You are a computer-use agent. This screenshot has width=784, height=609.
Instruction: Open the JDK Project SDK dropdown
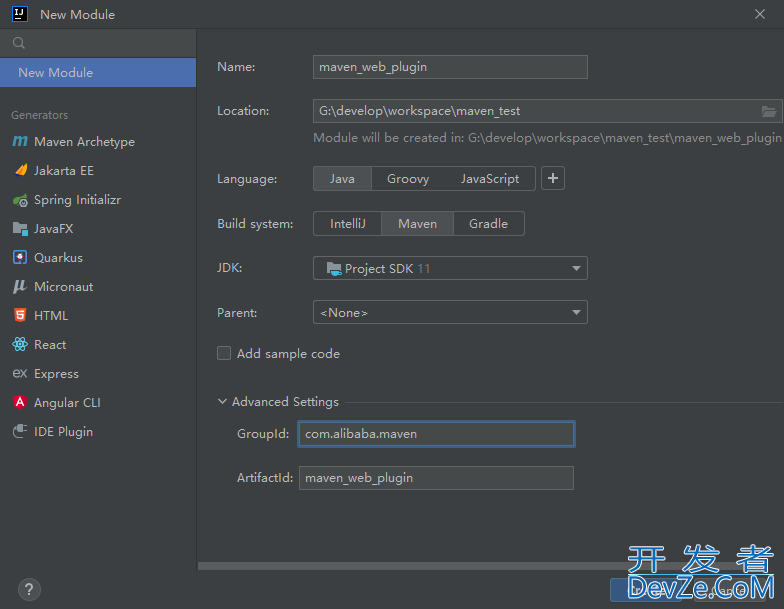click(x=450, y=268)
